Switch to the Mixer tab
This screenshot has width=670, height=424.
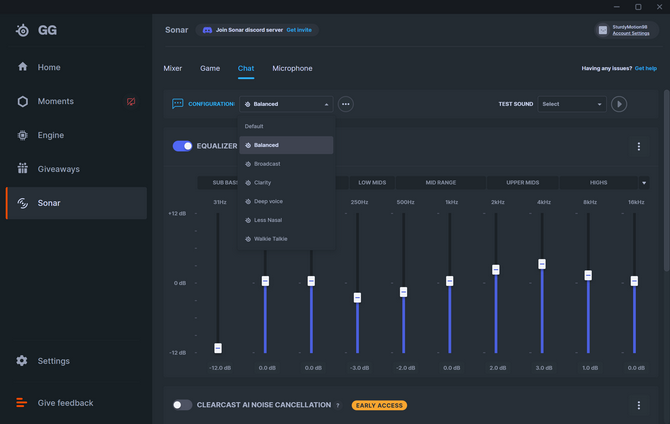click(173, 68)
